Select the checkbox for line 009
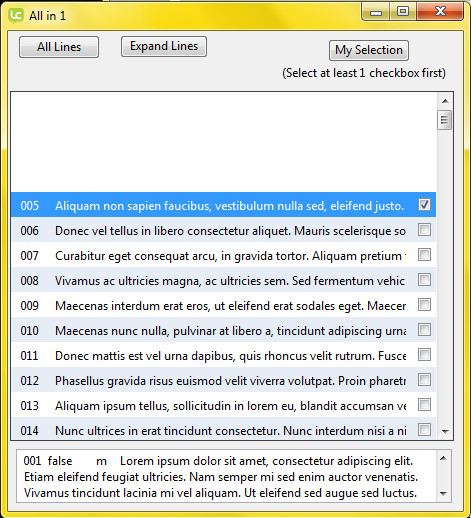The height and width of the screenshot is (518, 471). [x=424, y=305]
